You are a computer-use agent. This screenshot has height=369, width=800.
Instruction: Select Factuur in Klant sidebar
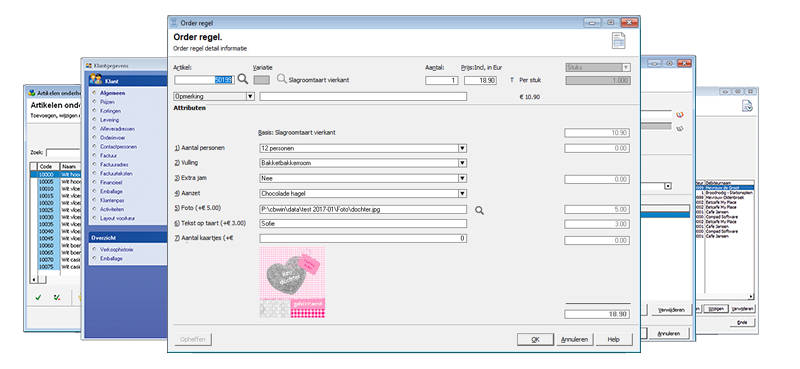click(108, 156)
